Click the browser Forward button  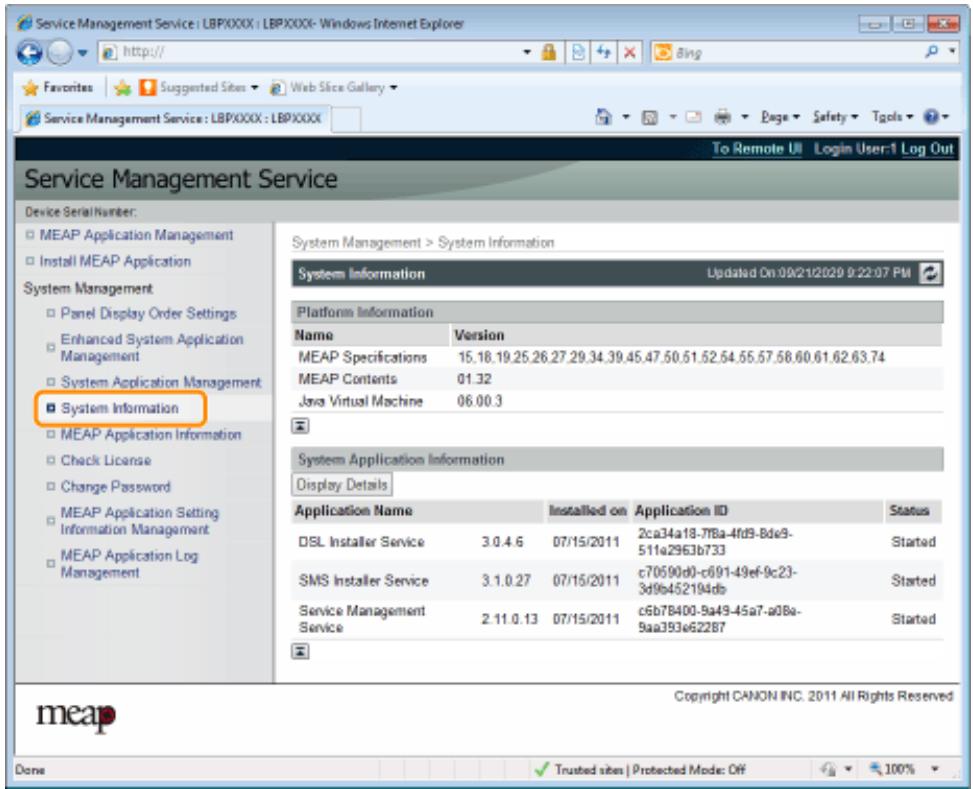[x=60, y=53]
